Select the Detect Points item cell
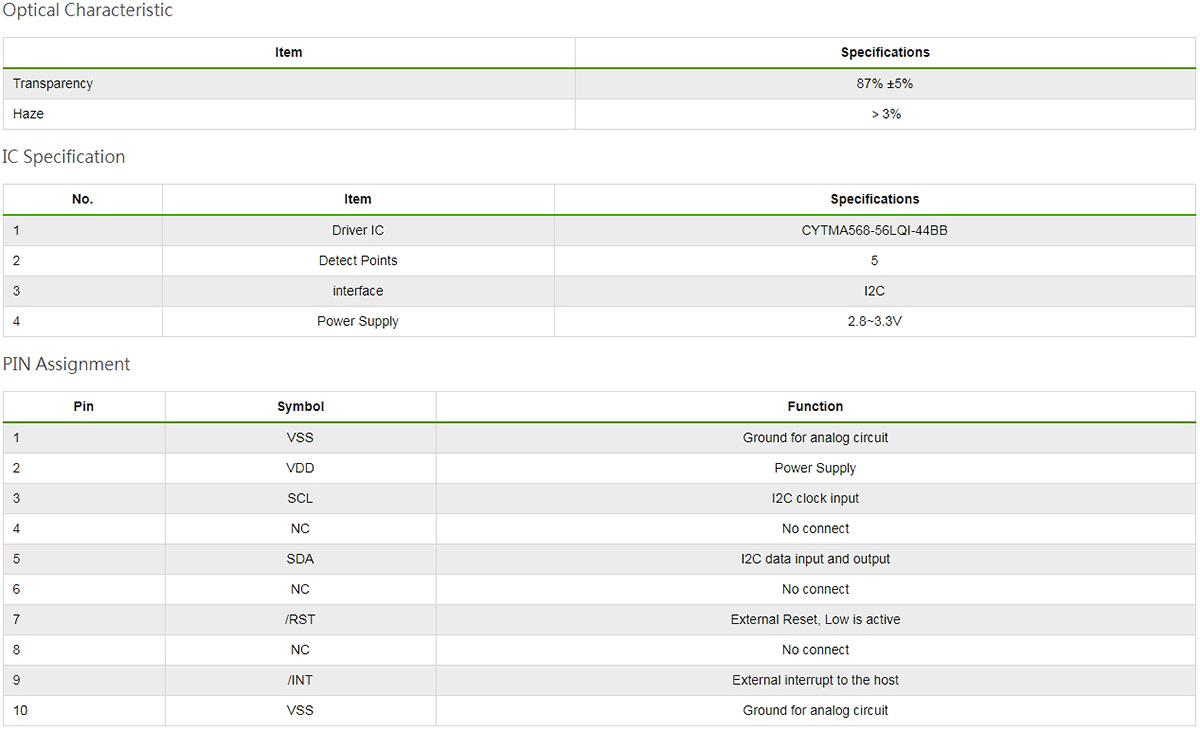The height and width of the screenshot is (731, 1200). [x=357, y=261]
